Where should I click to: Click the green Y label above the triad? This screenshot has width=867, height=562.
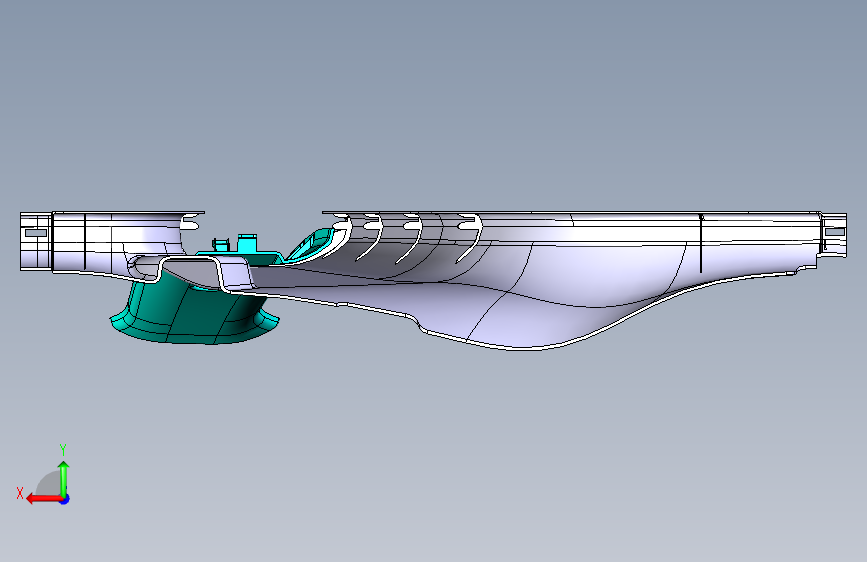(x=63, y=450)
